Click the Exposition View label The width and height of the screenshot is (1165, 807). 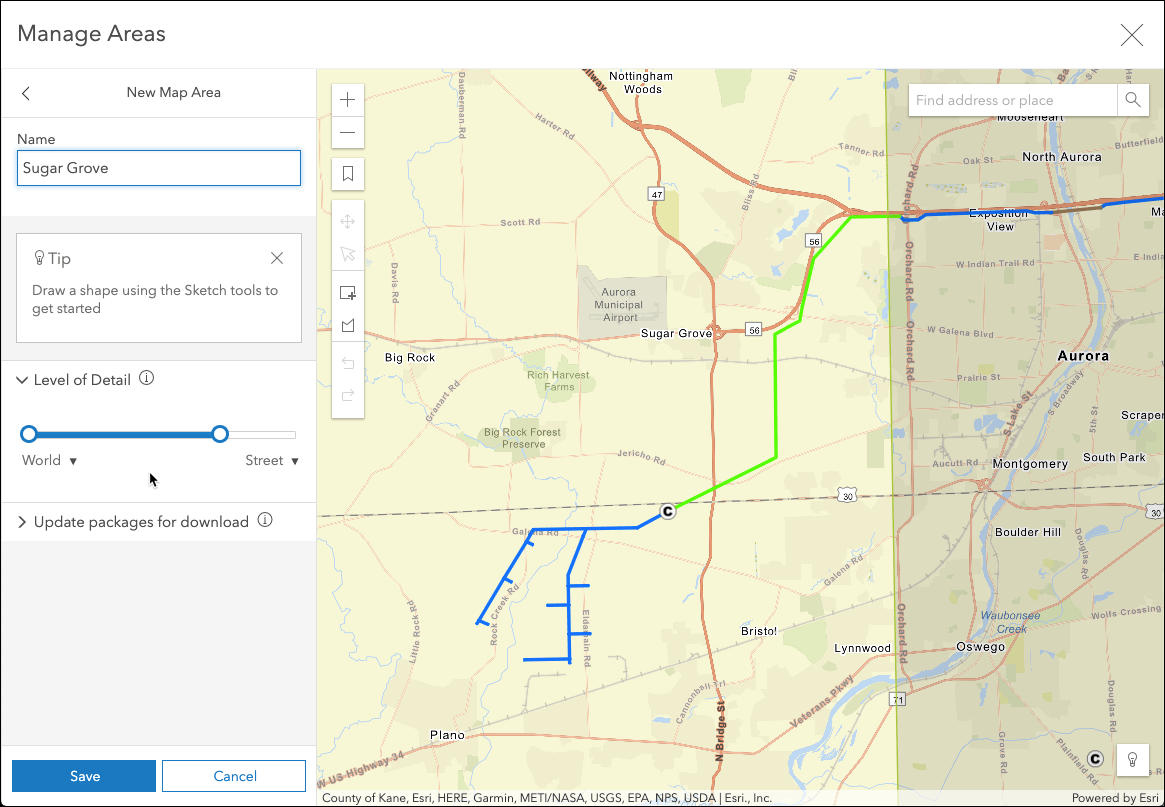point(999,220)
